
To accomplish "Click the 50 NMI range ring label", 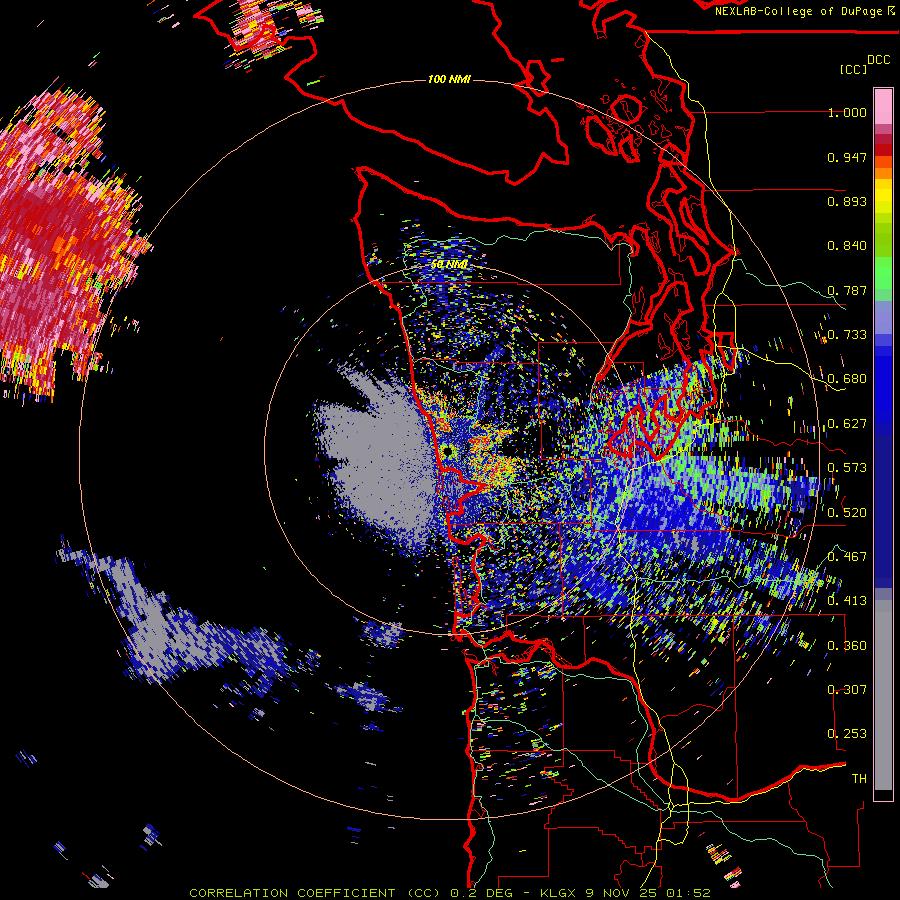I will click(x=449, y=265).
